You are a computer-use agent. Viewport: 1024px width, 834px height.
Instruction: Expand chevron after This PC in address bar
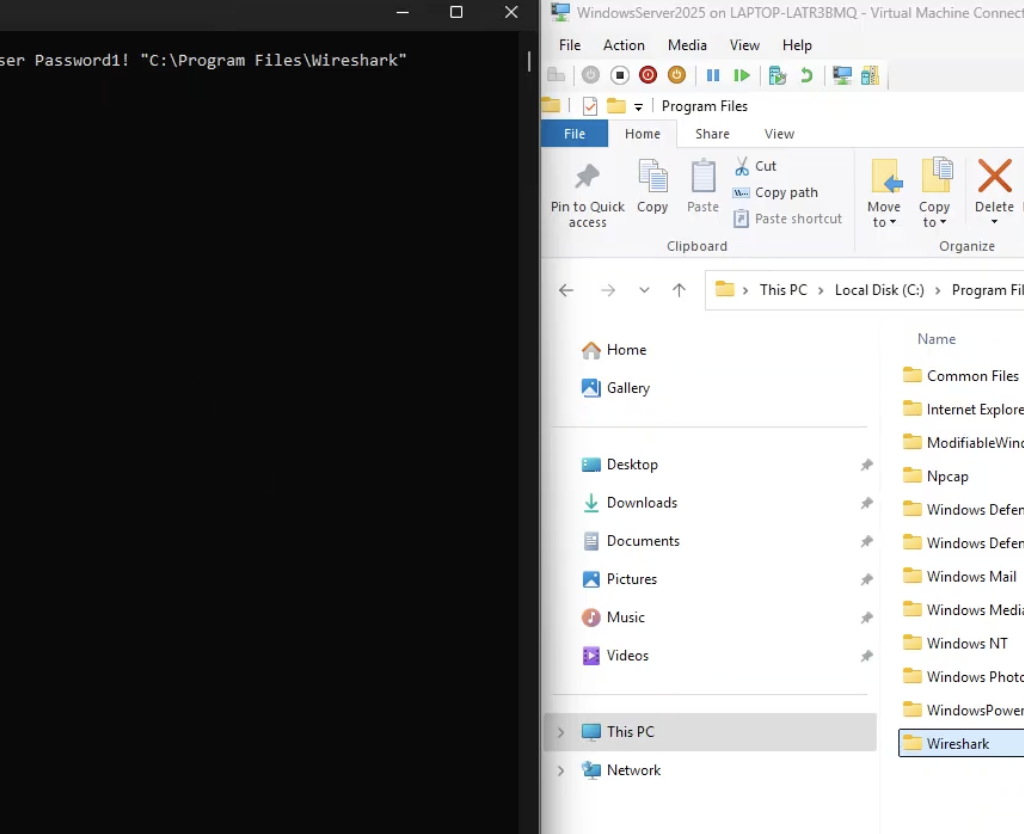(x=821, y=290)
